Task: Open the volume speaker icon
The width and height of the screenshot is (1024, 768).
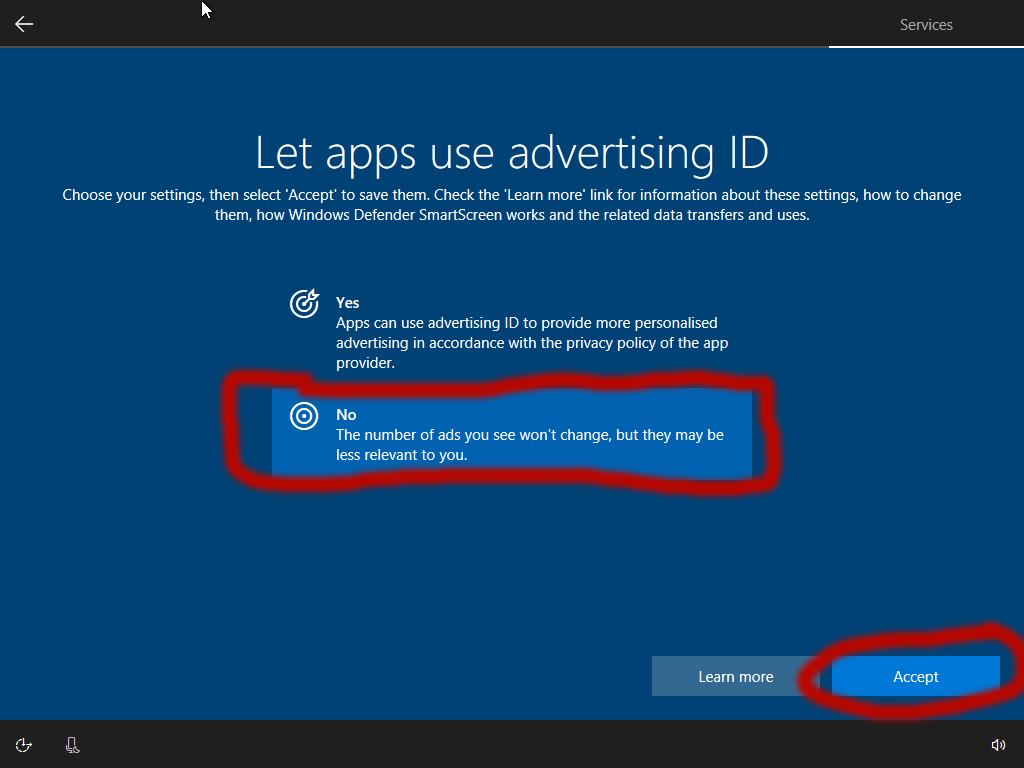Action: 998,745
